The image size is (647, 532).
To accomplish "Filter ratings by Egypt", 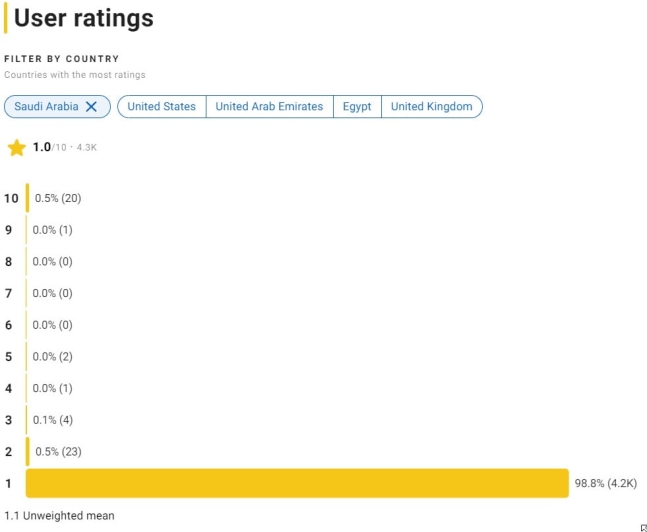I will coord(357,107).
